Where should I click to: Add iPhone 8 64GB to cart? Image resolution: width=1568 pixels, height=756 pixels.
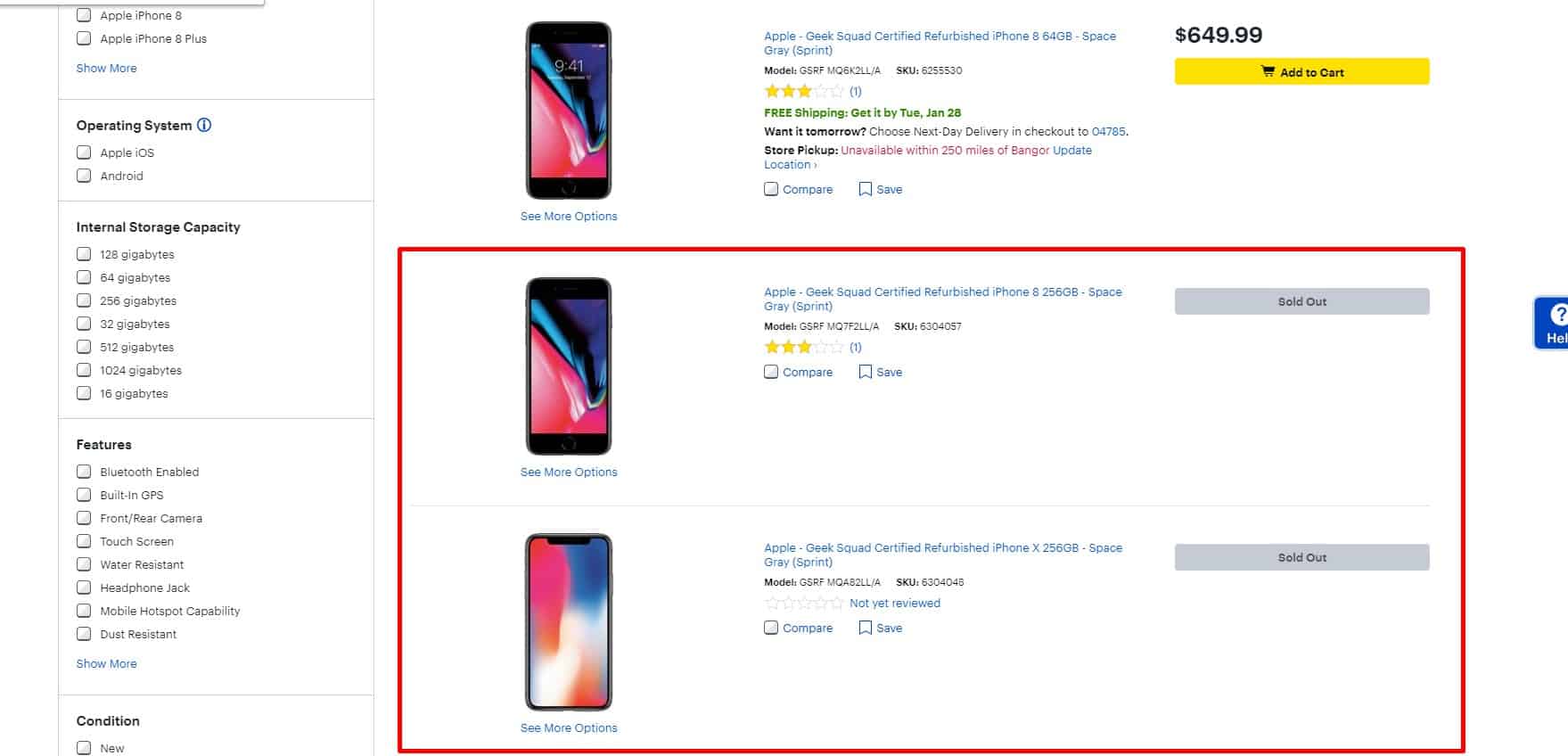1301,72
